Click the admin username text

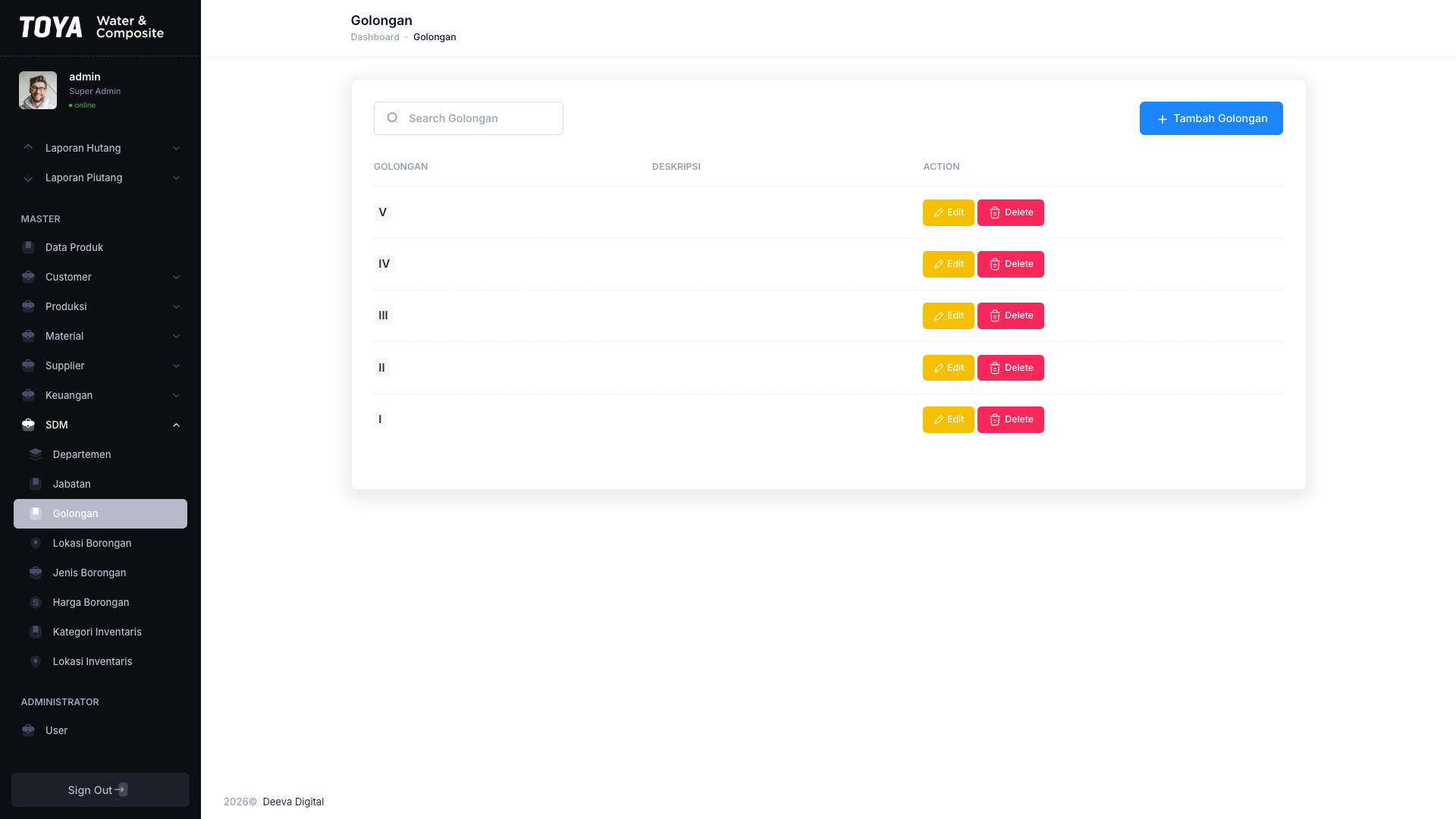coord(85,77)
